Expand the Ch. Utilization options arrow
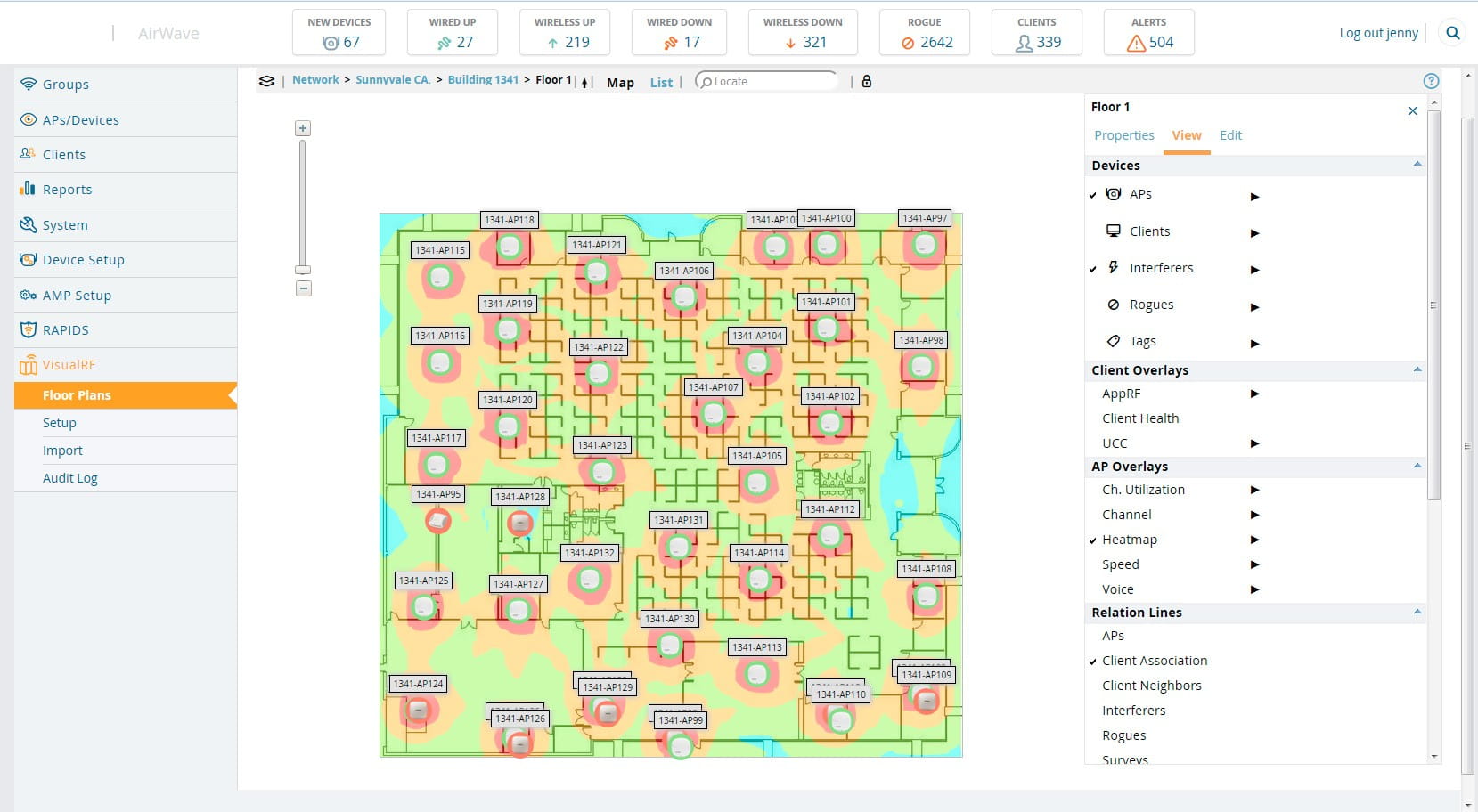This screenshot has height=812, width=1478. tap(1254, 490)
